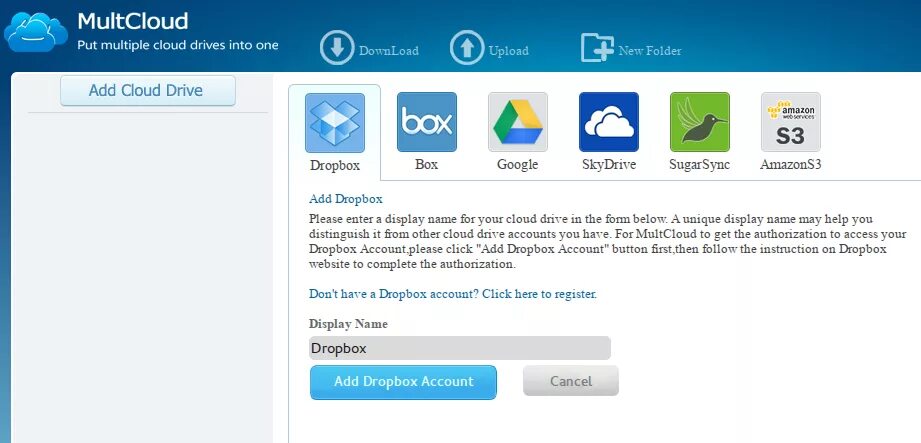This screenshot has height=443, width=921.
Task: Switch to the Box tab label
Action: tap(426, 165)
